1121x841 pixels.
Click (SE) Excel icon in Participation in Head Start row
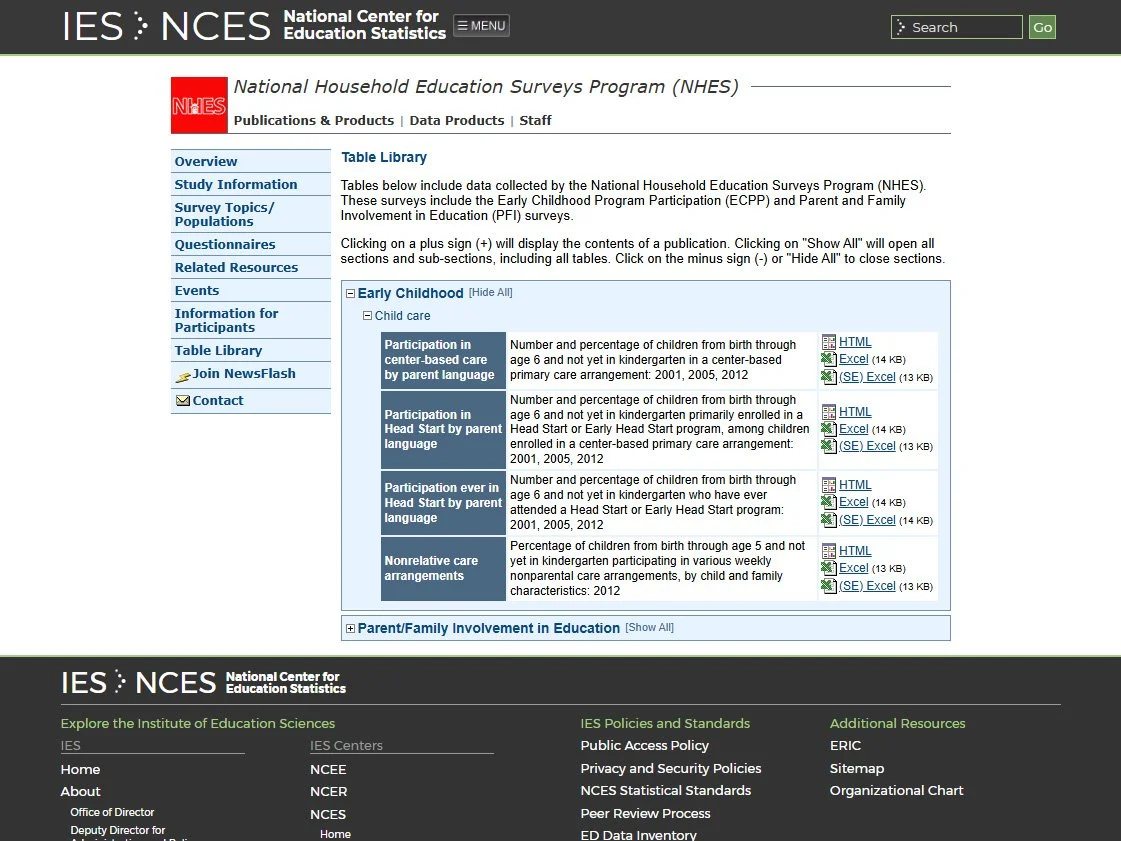pos(829,446)
